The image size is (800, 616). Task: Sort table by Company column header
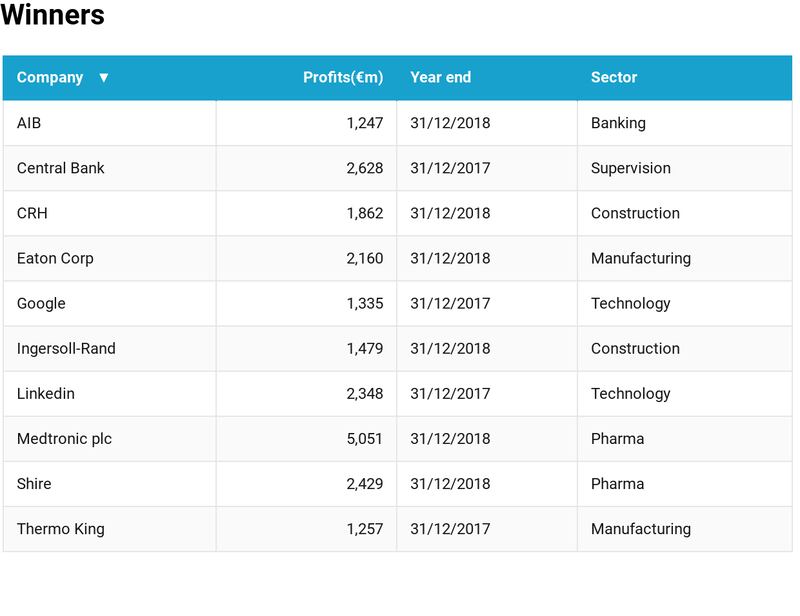click(50, 78)
